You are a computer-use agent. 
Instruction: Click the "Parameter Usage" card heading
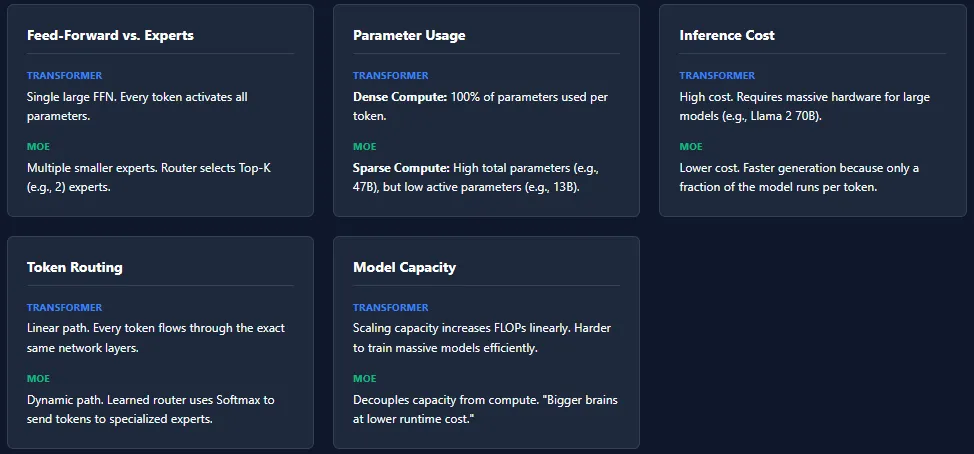tap(409, 35)
